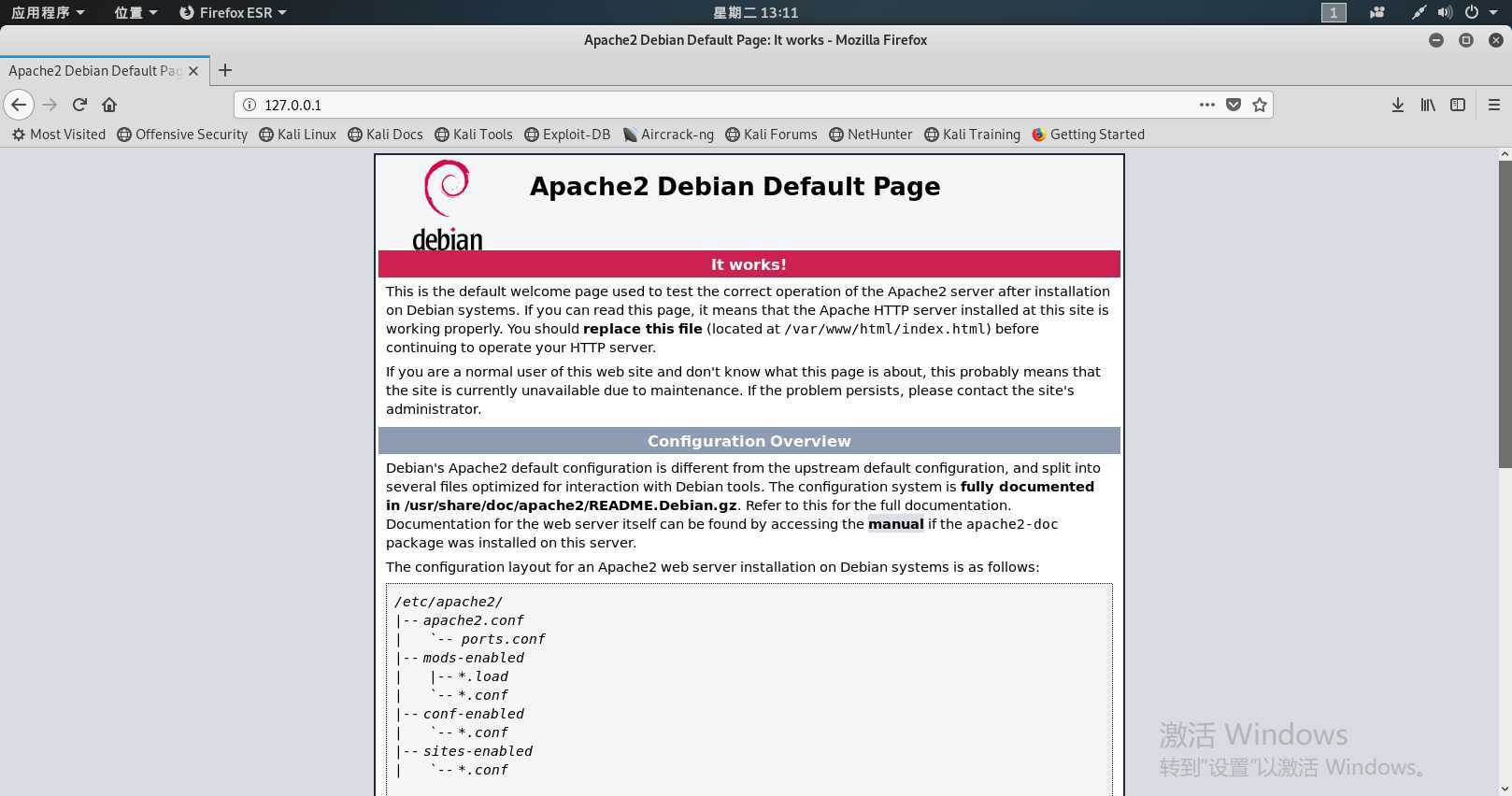The image size is (1512, 796).
Task: Open the 位置 places menu
Action: [x=136, y=12]
